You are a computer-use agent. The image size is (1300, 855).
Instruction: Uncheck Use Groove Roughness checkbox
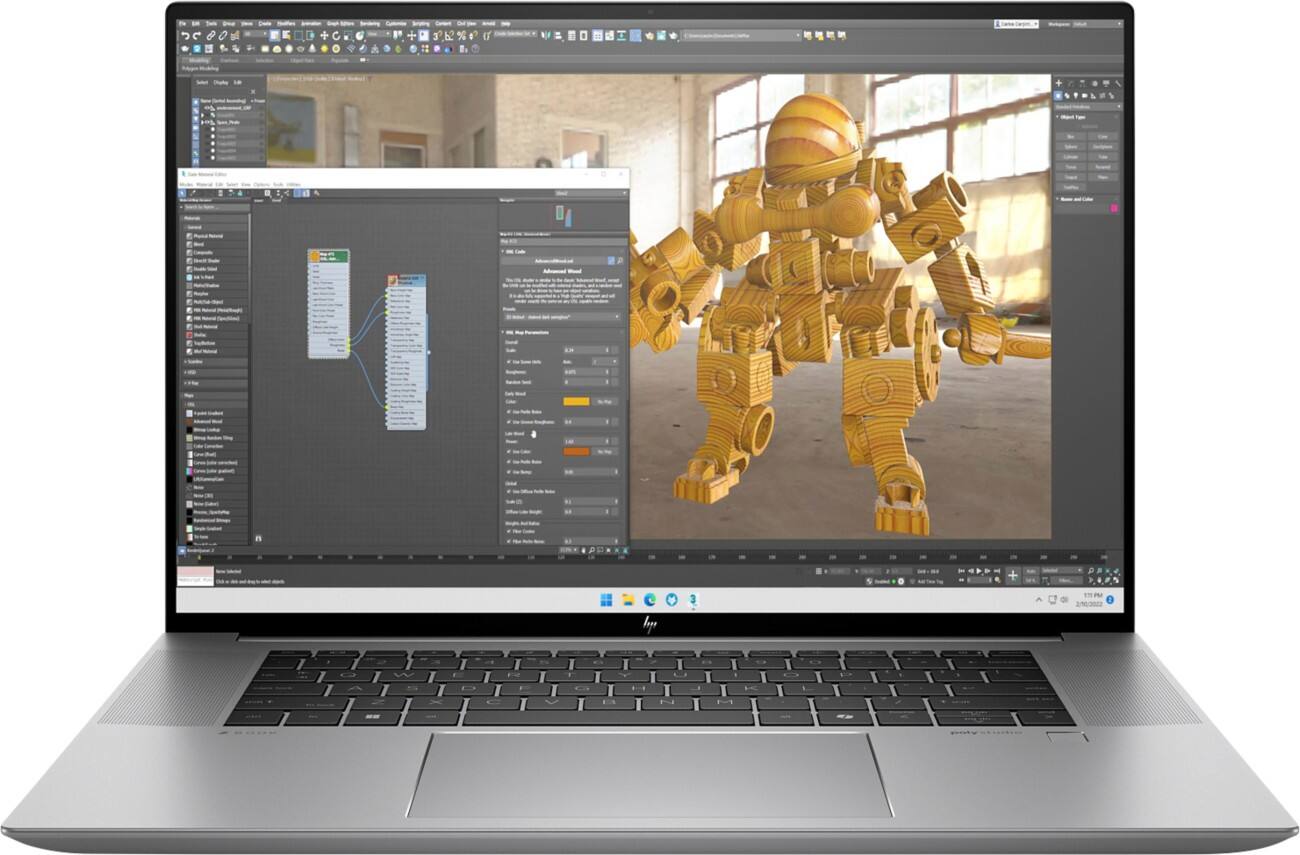509,422
